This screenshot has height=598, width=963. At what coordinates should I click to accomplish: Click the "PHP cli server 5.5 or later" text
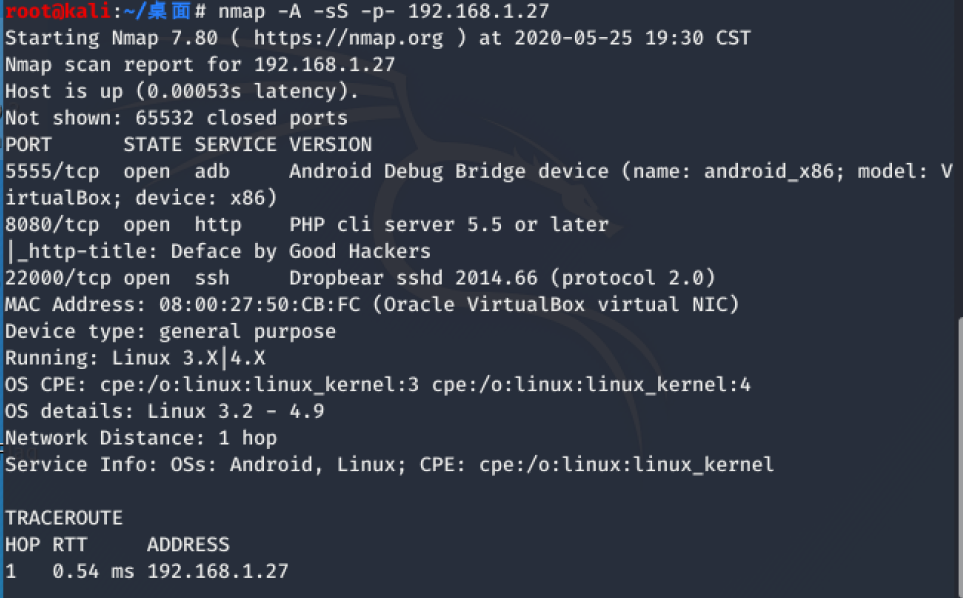pos(449,225)
